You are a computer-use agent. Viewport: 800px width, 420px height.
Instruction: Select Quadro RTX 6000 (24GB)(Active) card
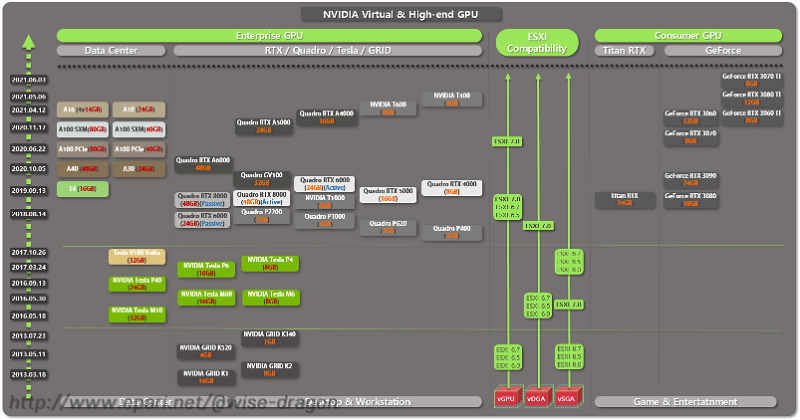coord(324,184)
